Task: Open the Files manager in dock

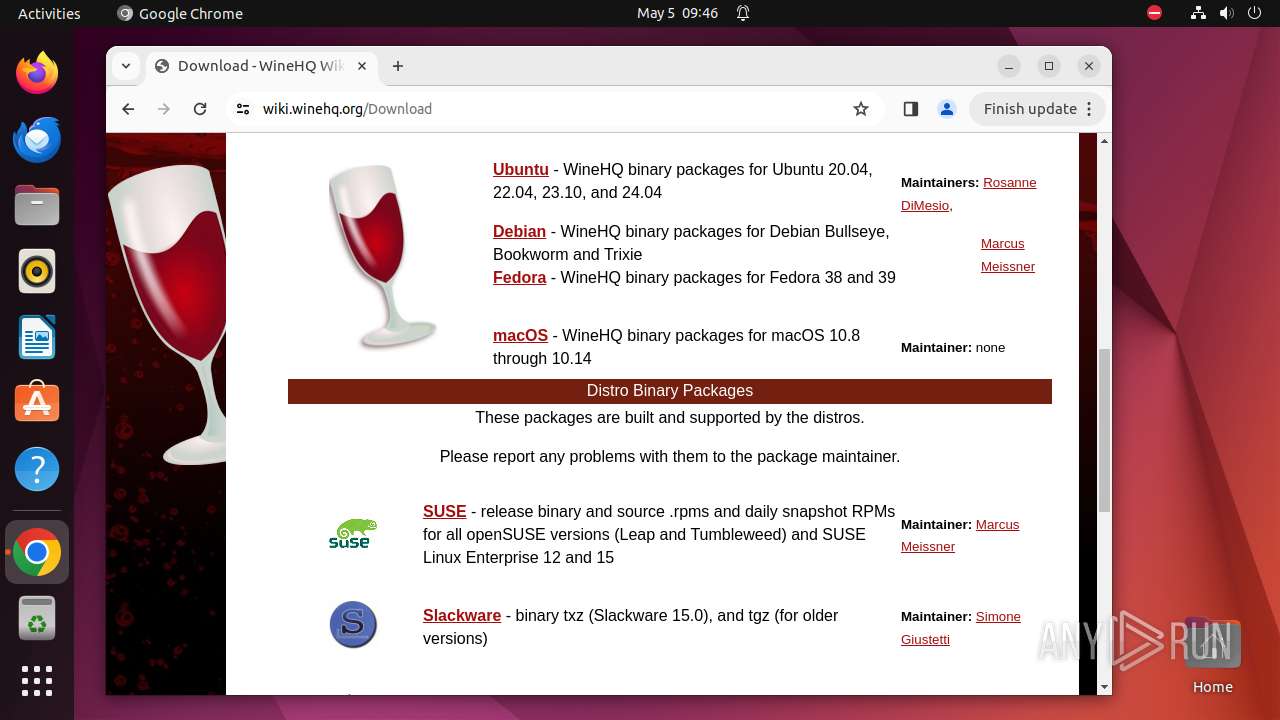Action: [37, 205]
